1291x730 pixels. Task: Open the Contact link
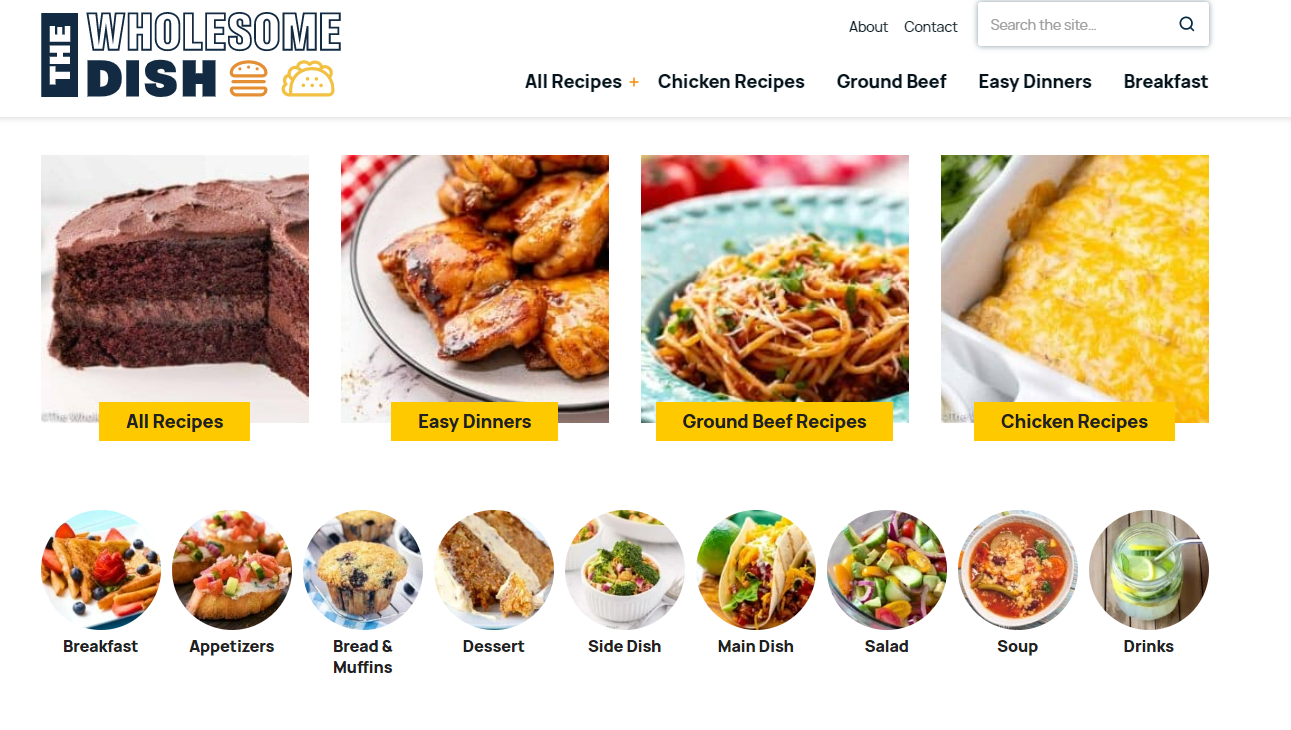931,27
